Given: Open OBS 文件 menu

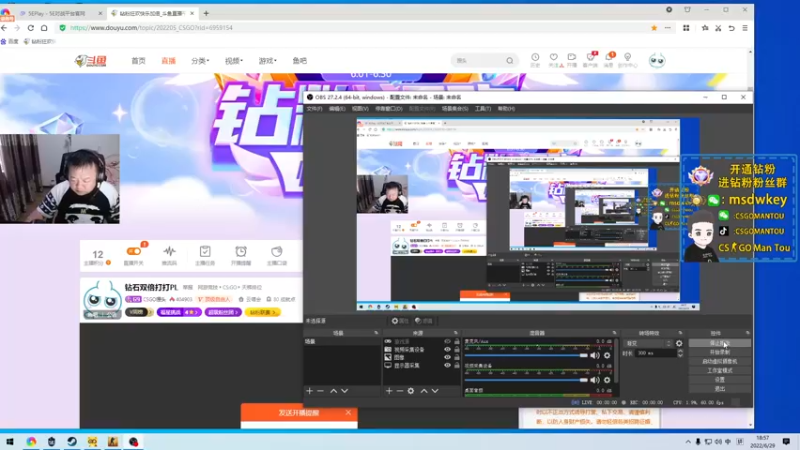Looking at the screenshot, I should coord(314,109).
